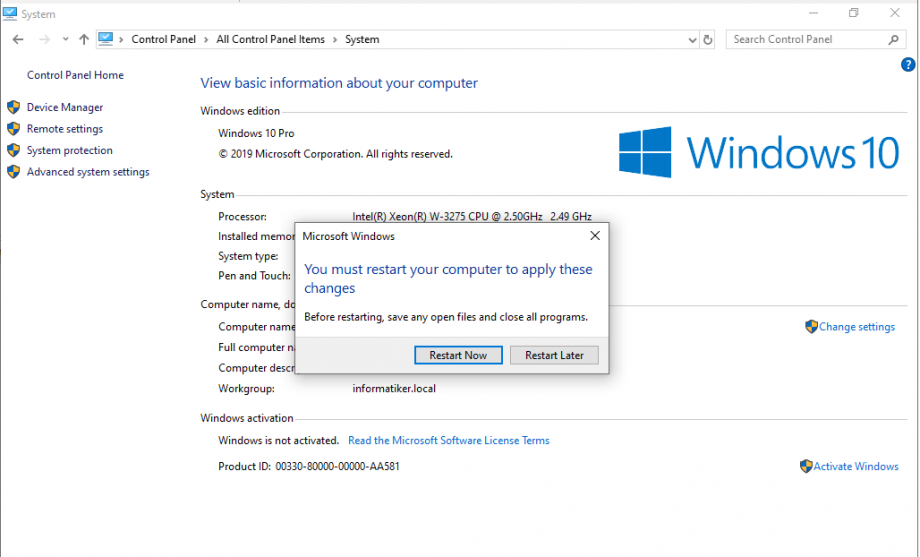This screenshot has height=557, width=920.
Task: Click the System window title icon
Action: point(9,13)
